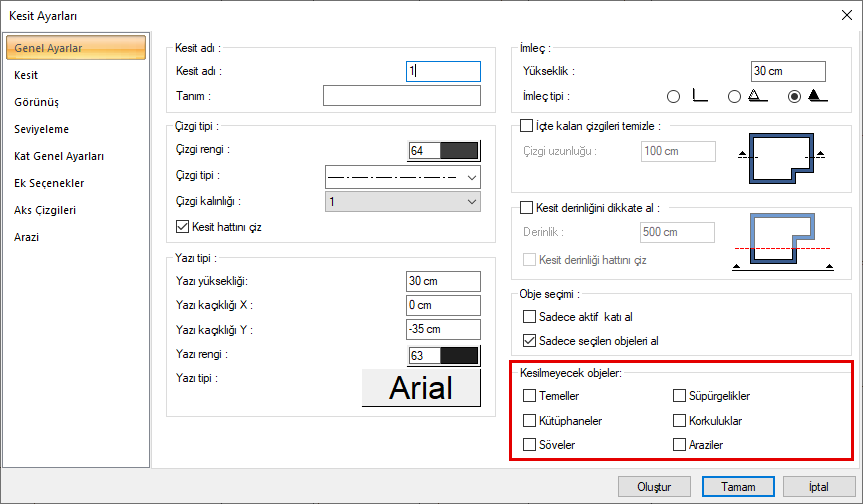
Task: Select the filled triangle marker type
Action: 795,97
